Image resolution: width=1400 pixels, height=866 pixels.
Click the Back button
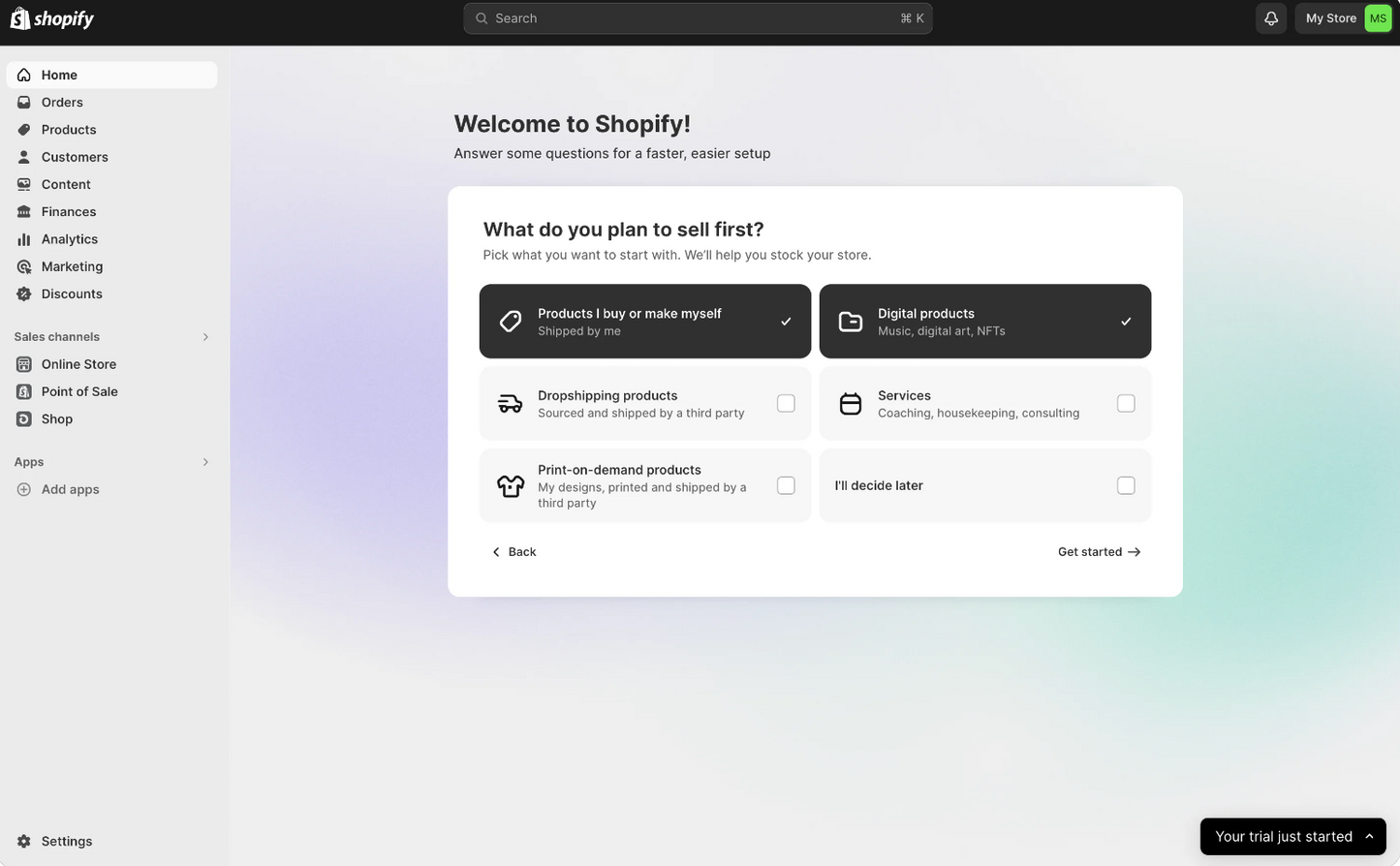[513, 552]
